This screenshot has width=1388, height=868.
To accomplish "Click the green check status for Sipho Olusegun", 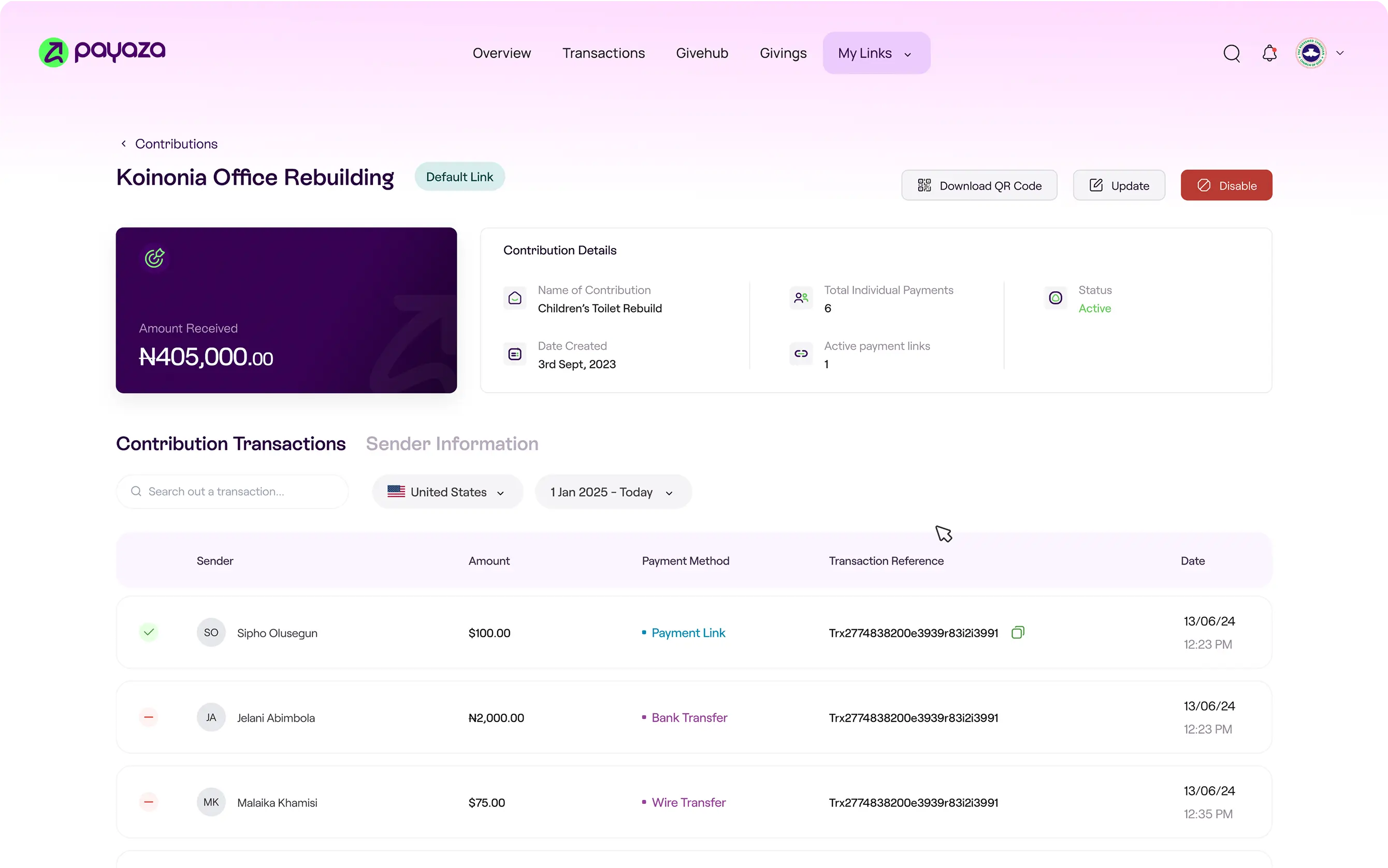I will tap(149, 632).
